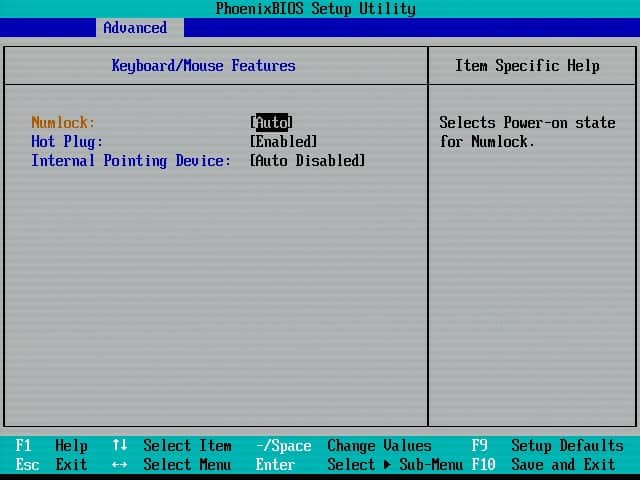Change the Numlock Auto value
Screen dimensions: 640x480
click(271, 122)
